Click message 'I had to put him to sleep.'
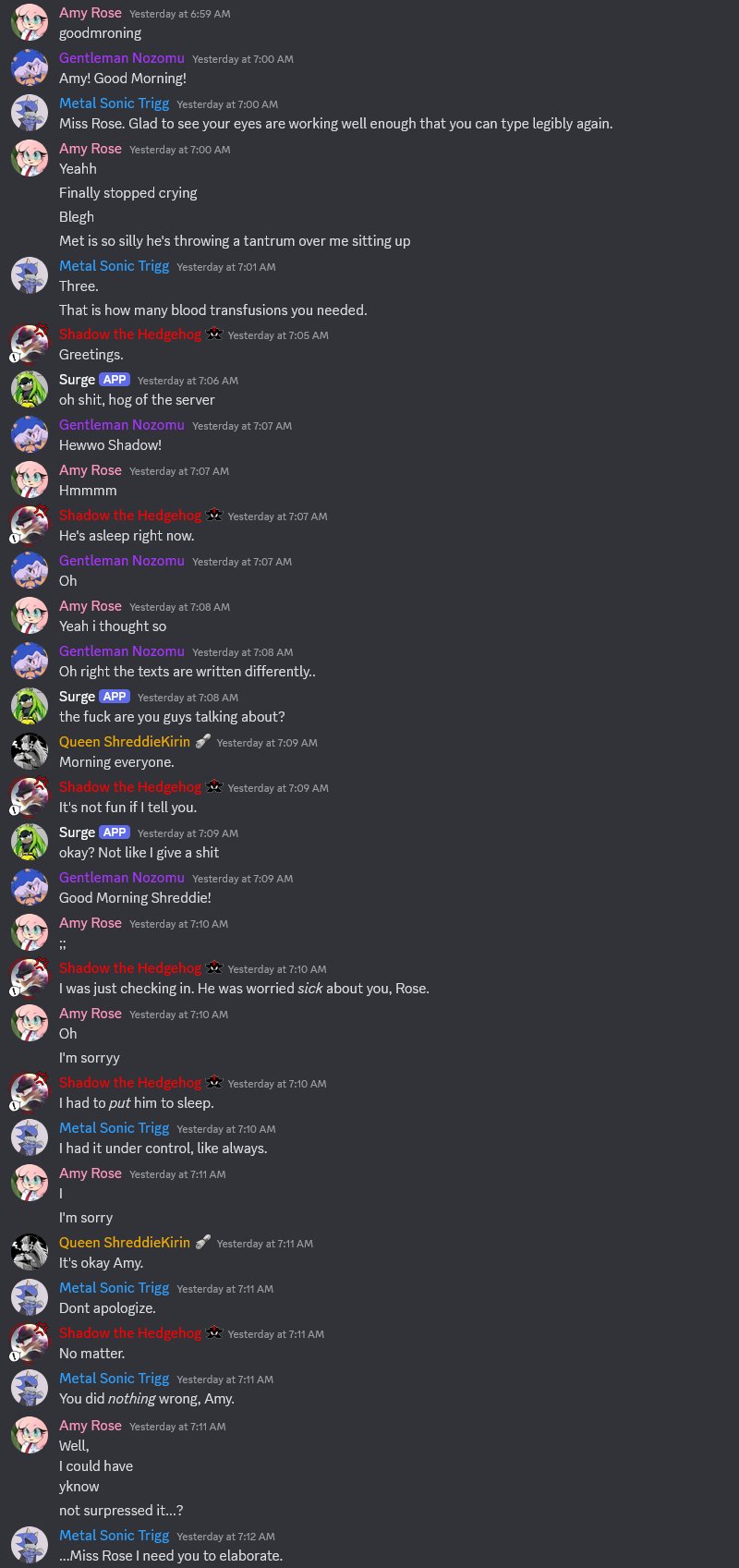The height and width of the screenshot is (1568, 739). 137,1103
